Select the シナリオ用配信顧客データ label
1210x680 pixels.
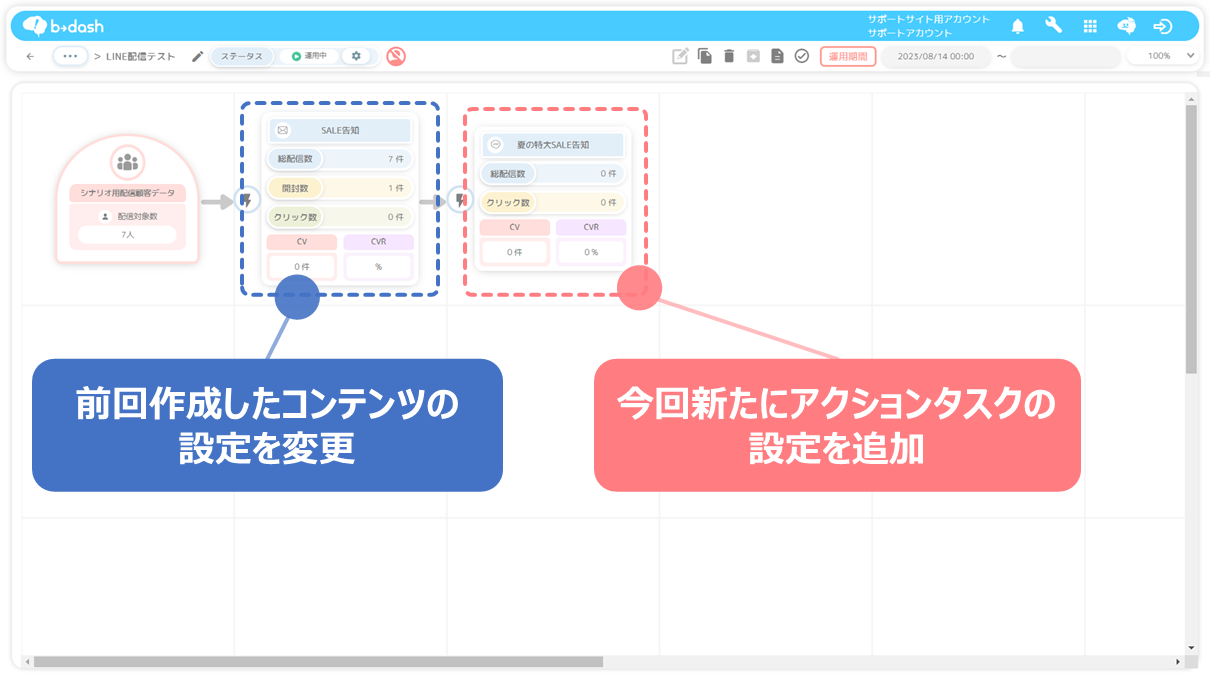pos(127,193)
